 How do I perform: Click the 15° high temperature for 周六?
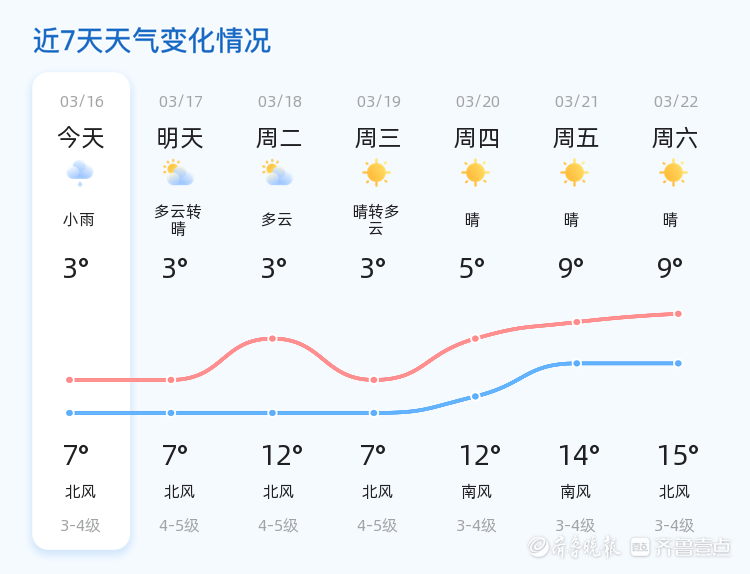click(x=678, y=455)
